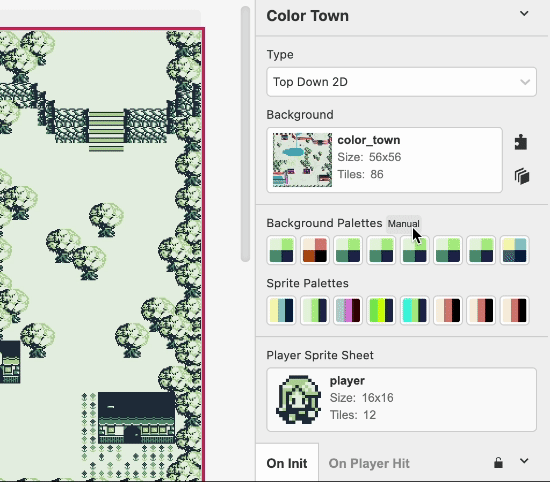
Task: Select the first yellow-teal sprite palette
Action: pos(281,310)
